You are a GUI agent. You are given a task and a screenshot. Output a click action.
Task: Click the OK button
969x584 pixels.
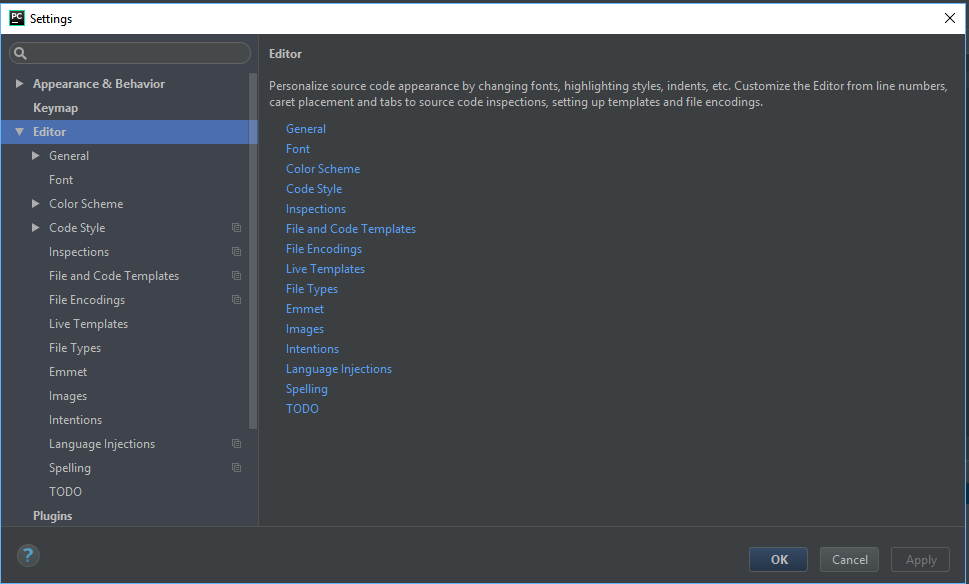778,559
